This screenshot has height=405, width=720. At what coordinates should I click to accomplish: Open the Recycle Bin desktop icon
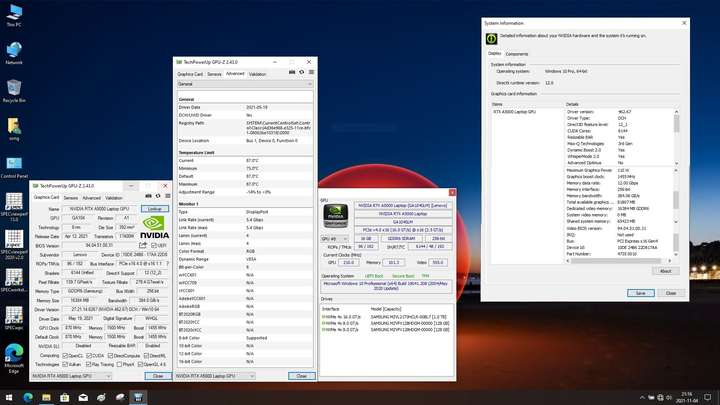pyautogui.click(x=14, y=90)
